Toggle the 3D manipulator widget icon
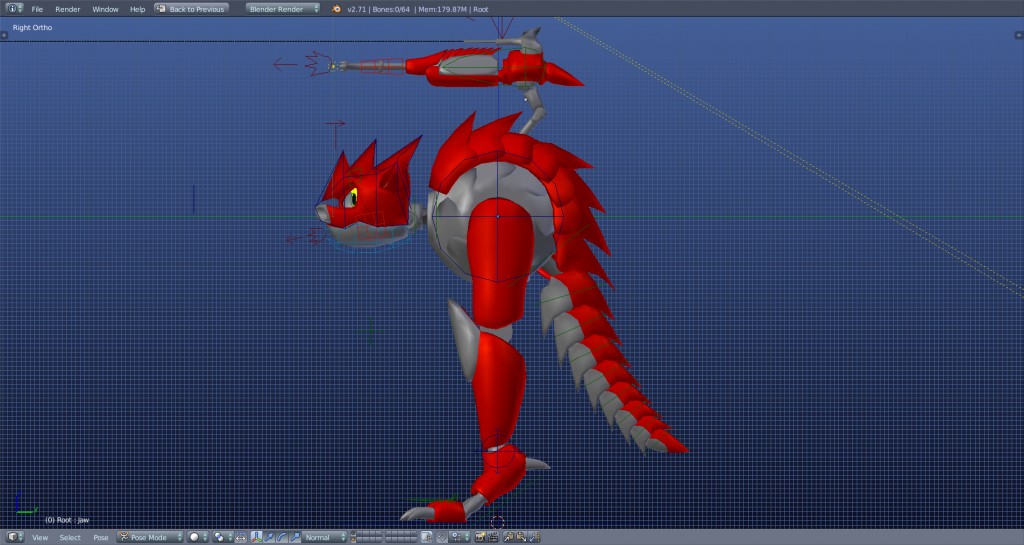The width and height of the screenshot is (1024, 545). point(256,537)
